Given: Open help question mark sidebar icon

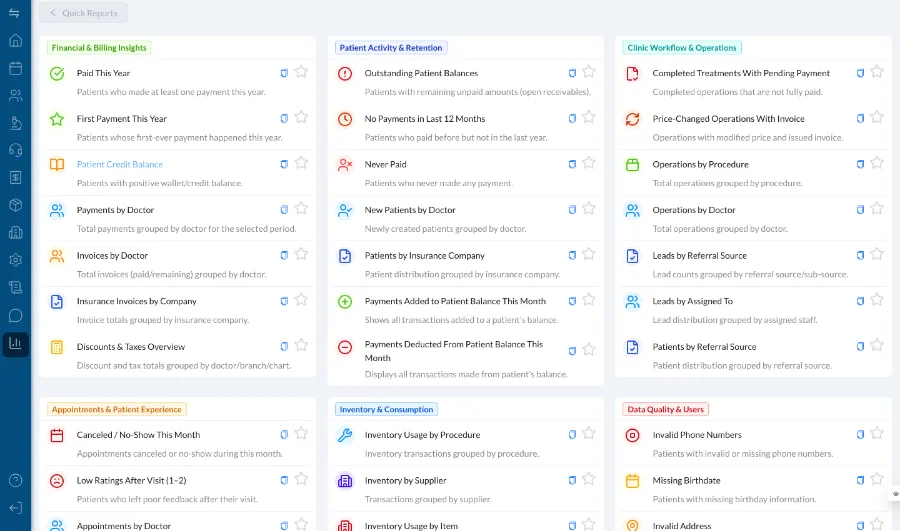Looking at the screenshot, I should pos(15,480).
